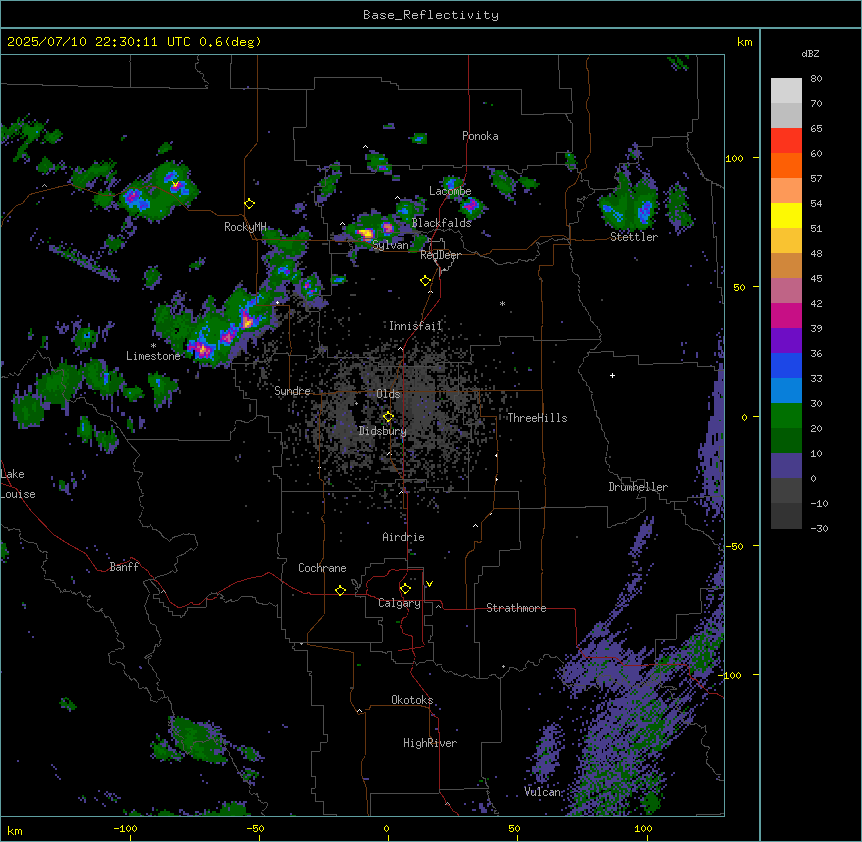Click the Banff label
The height and width of the screenshot is (842, 862).
pyautogui.click(x=124, y=567)
